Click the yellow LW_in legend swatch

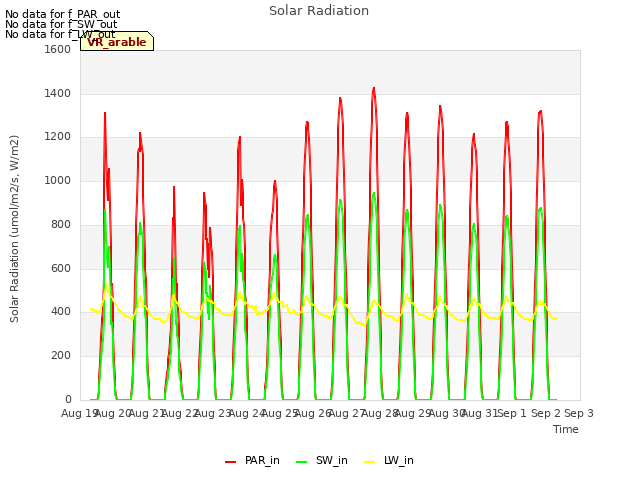[x=369, y=461]
